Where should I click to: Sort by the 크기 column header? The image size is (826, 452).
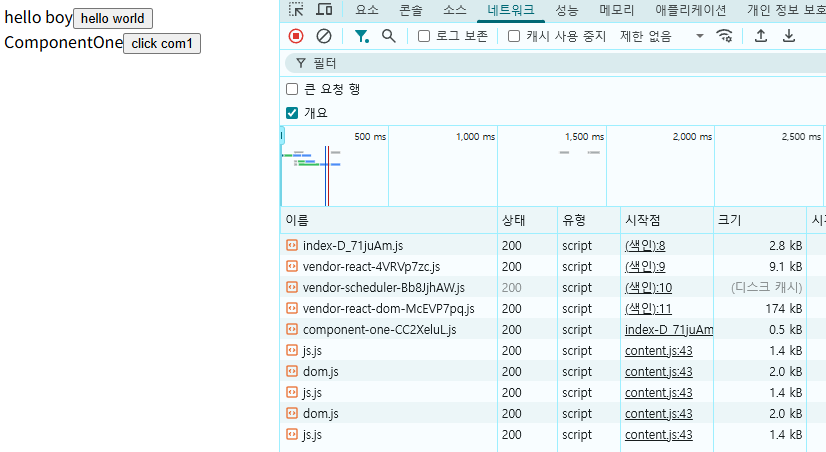pos(760,220)
